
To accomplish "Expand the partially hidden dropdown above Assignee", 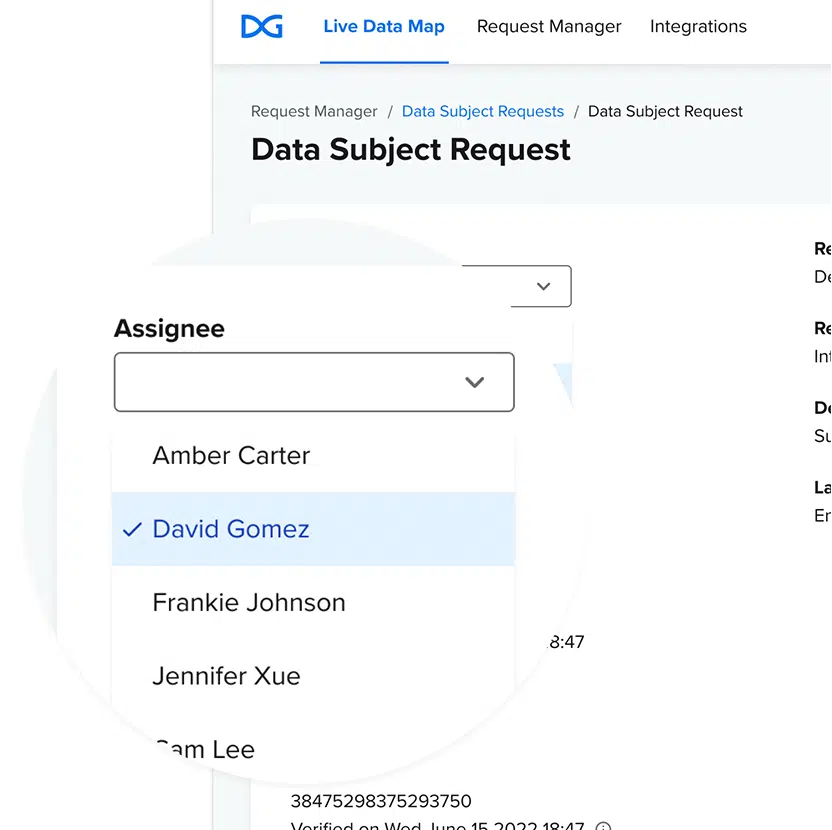I will coord(543,287).
